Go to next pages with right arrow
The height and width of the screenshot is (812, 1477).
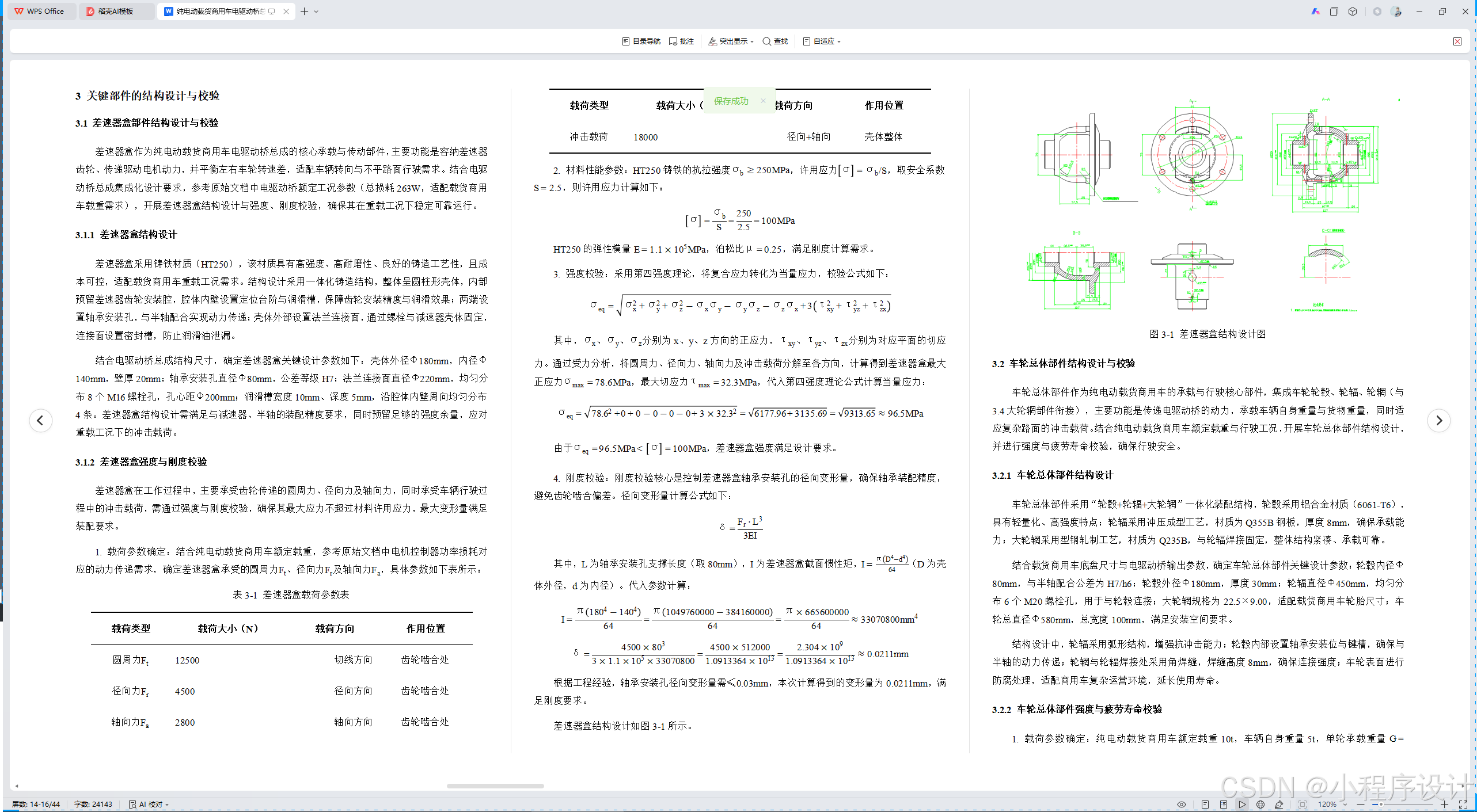point(1438,421)
